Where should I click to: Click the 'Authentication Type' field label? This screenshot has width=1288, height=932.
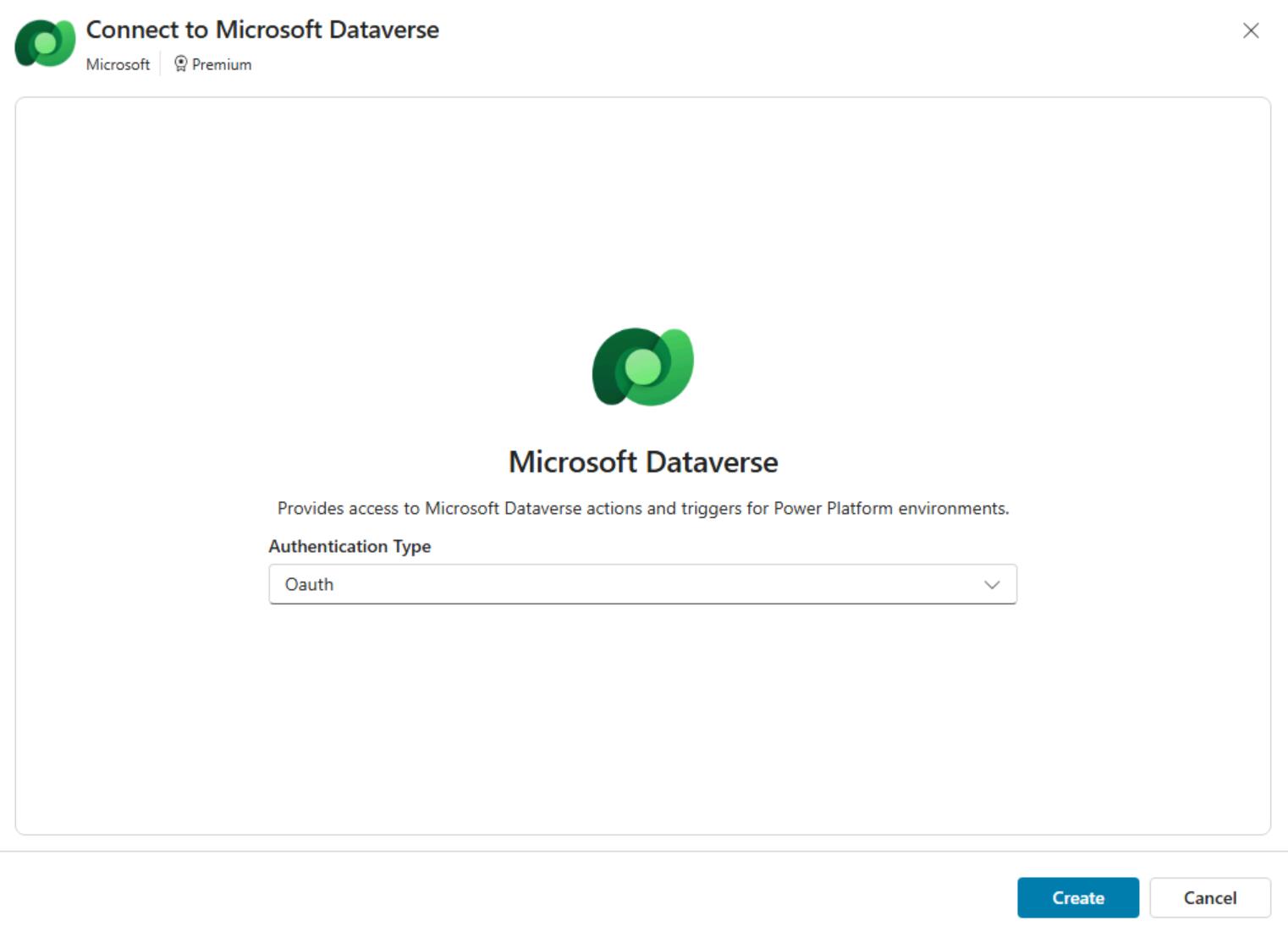coord(350,547)
